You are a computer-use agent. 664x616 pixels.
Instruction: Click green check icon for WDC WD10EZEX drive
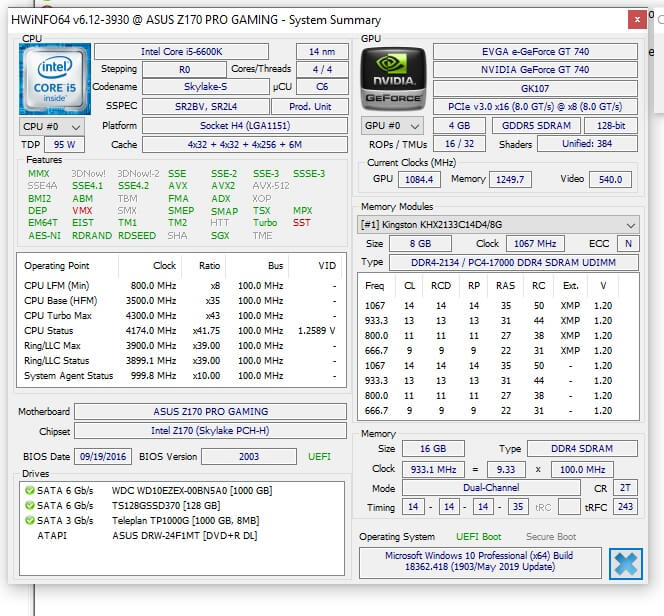coord(28,491)
